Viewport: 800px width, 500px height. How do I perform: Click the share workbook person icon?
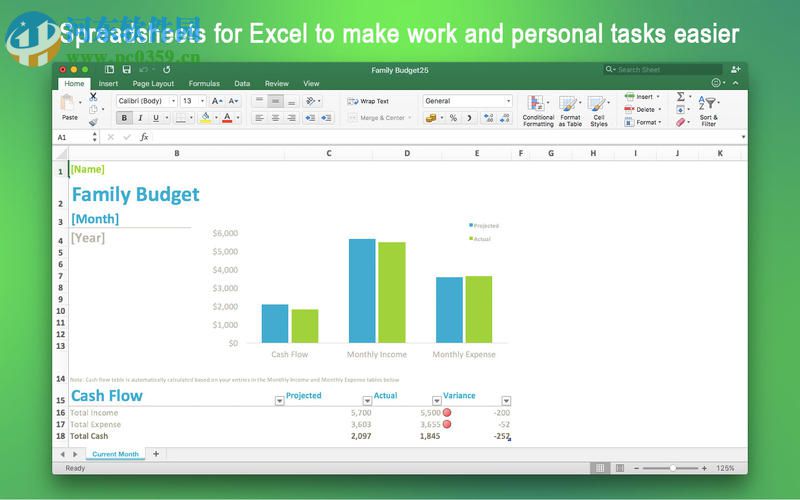pos(735,69)
